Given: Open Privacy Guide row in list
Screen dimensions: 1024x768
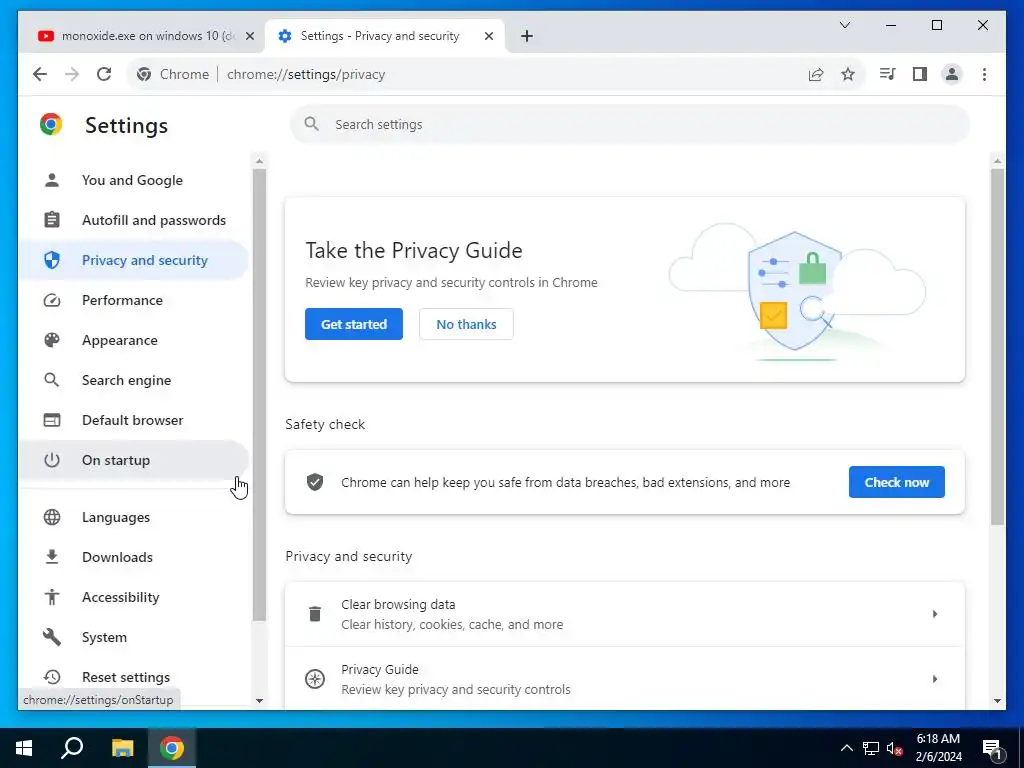Looking at the screenshot, I should tap(624, 679).
